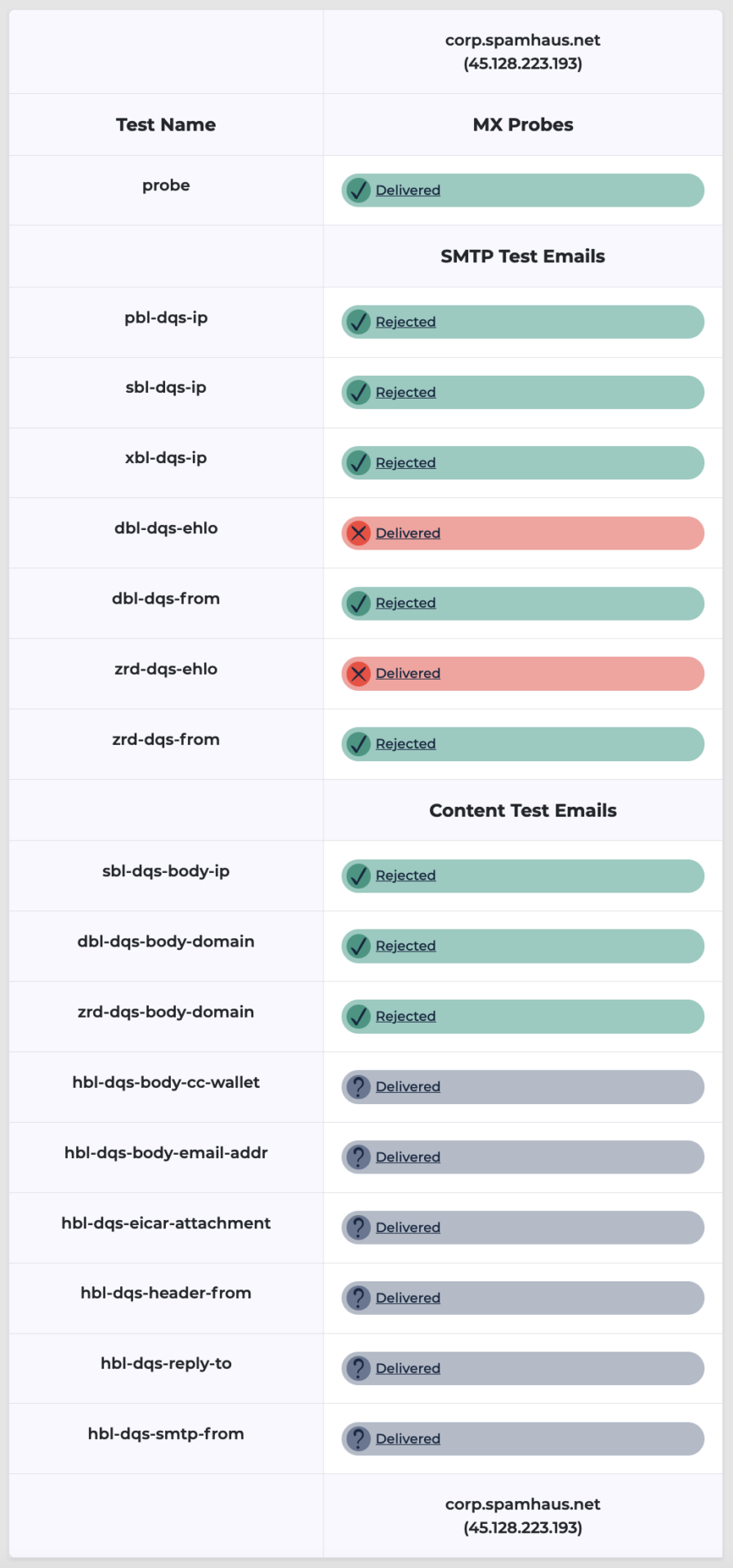The height and width of the screenshot is (1568, 733).
Task: Open Rejected link for dbl-dqs-body-domain test
Action: (x=405, y=946)
